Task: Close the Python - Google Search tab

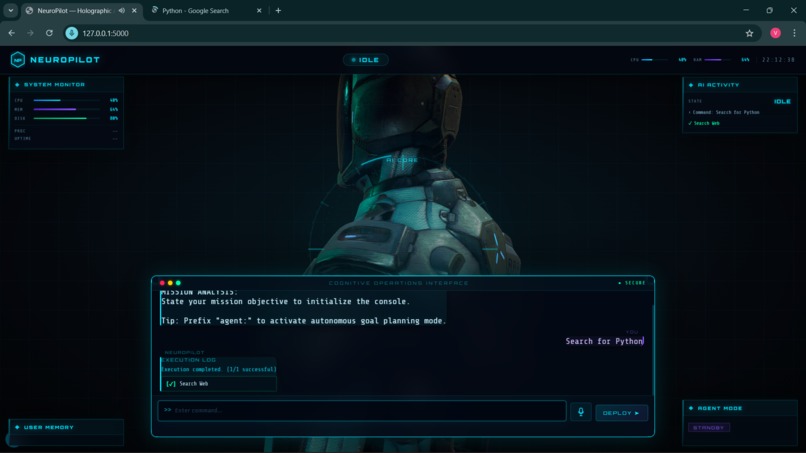Action: 259,10
